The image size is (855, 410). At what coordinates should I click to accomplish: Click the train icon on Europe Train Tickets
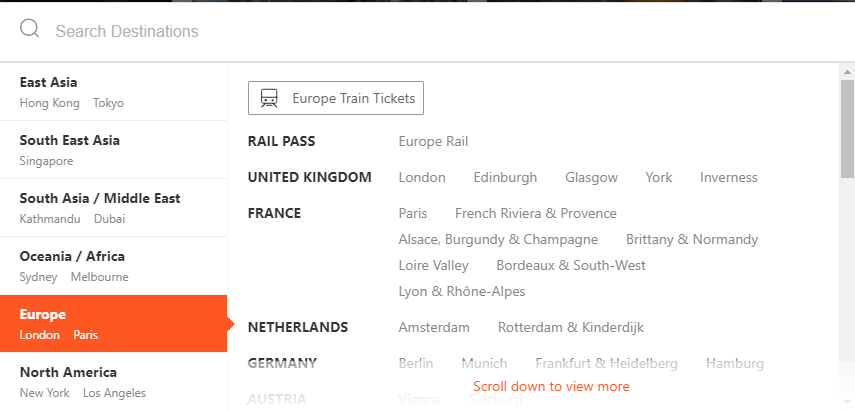269,98
